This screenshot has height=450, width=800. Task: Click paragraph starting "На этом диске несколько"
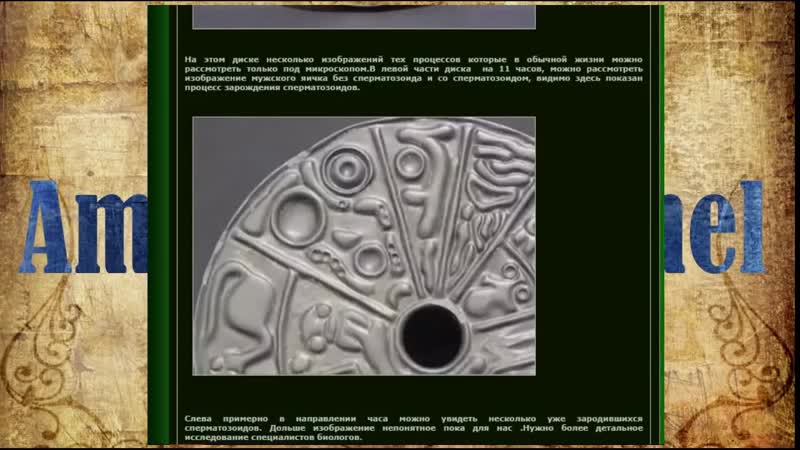point(413,73)
